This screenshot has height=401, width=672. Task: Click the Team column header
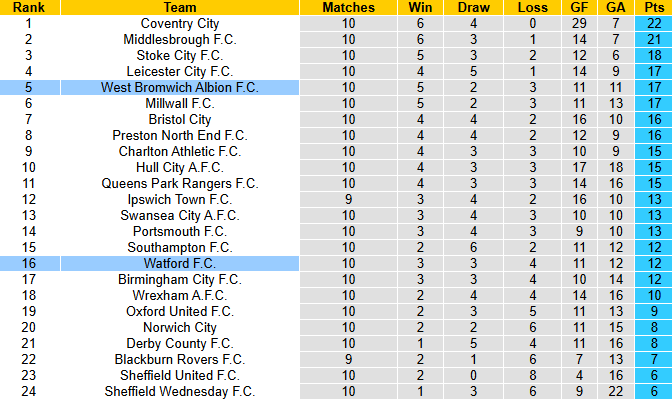coord(179,7)
